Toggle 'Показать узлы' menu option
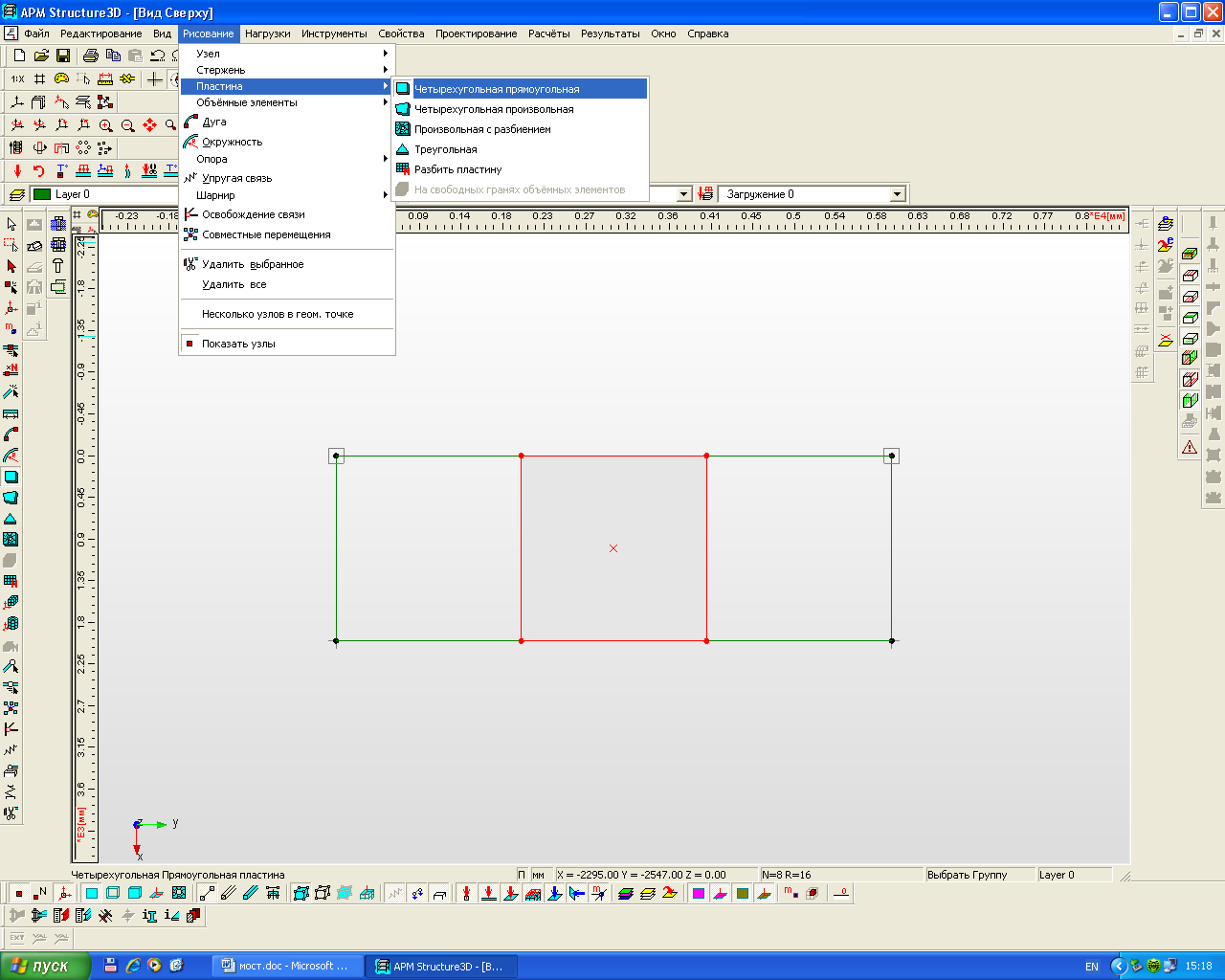This screenshot has height=980, width=1225. (x=238, y=344)
